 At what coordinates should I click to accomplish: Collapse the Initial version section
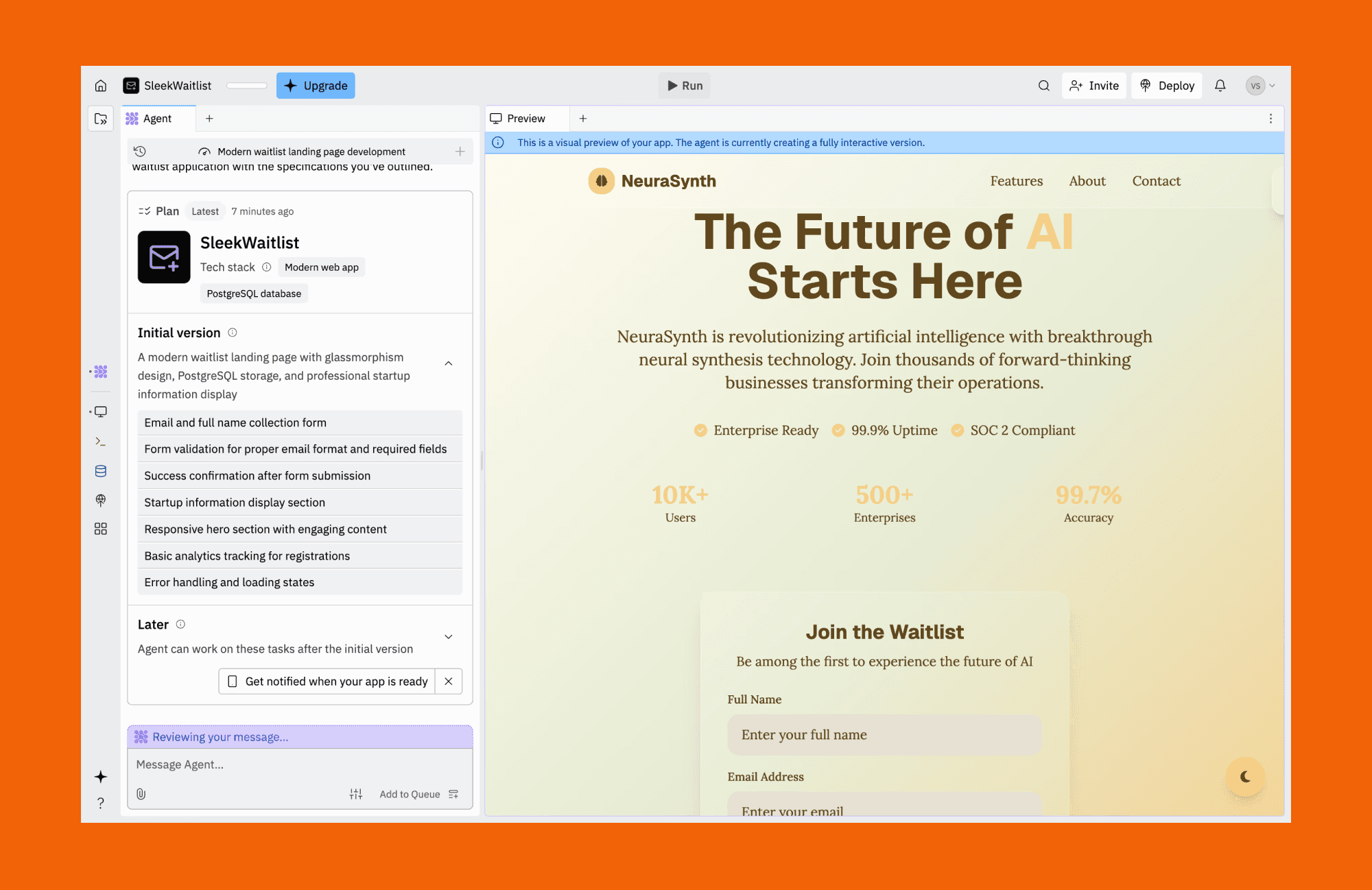tap(449, 363)
